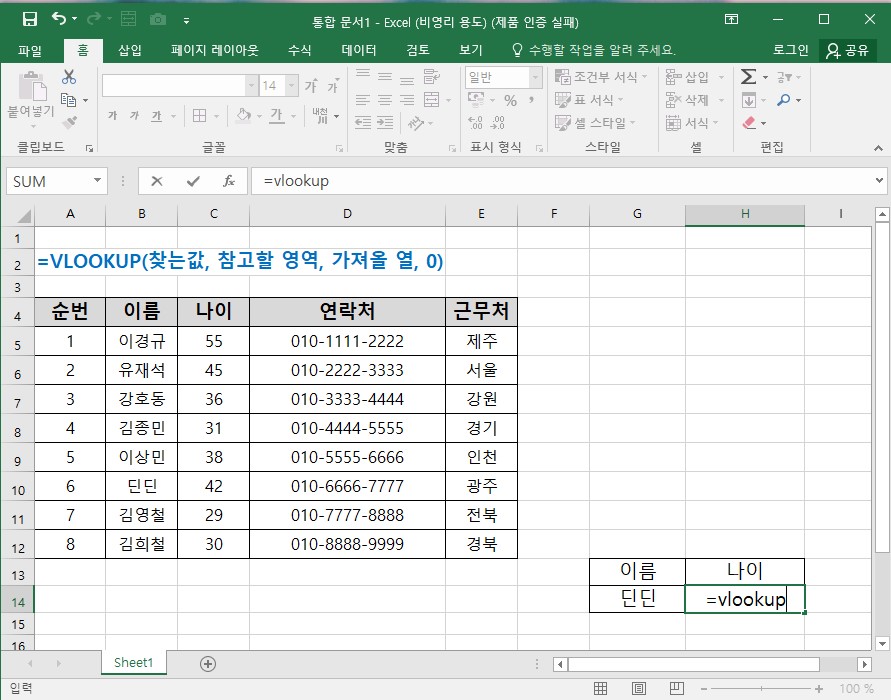Click the Paste clipboard icon
Screen dimensions: 891x700
32,86
